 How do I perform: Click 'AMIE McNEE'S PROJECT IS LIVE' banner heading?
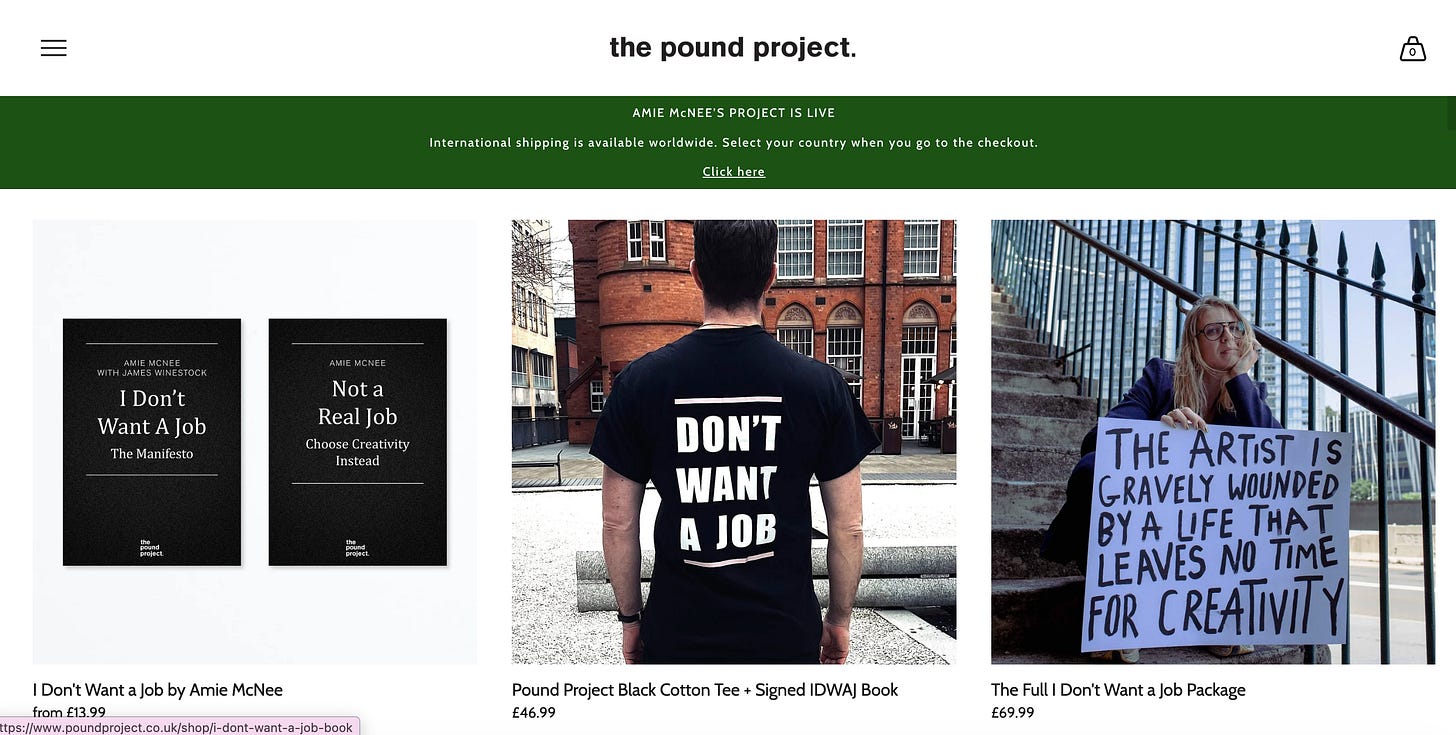pyautogui.click(x=734, y=113)
